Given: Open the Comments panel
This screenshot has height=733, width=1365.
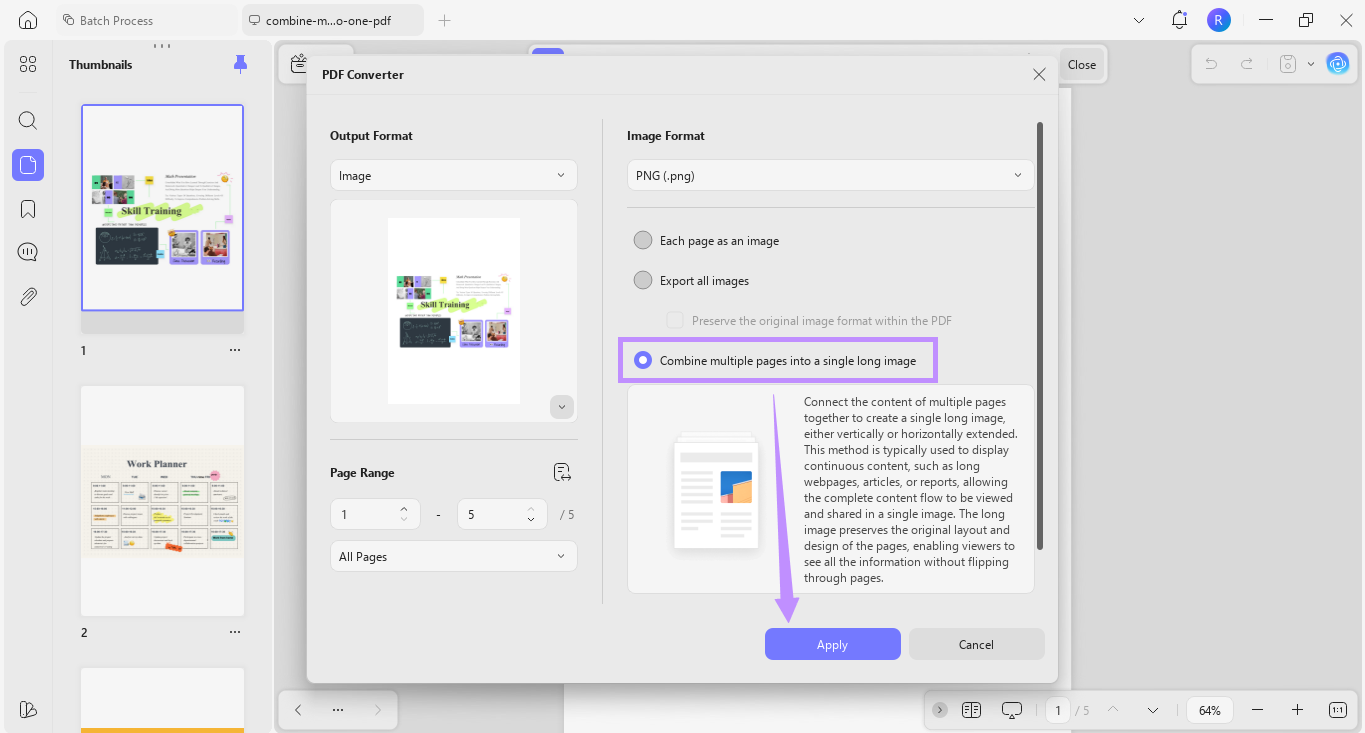Looking at the screenshot, I should click(27, 251).
